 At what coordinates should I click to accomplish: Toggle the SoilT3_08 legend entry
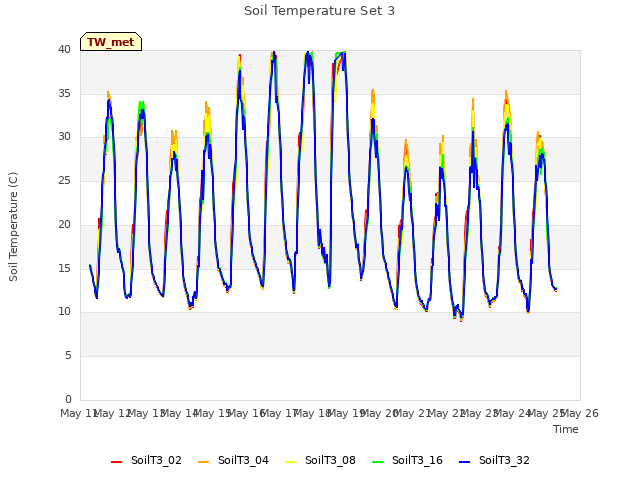pos(320,460)
